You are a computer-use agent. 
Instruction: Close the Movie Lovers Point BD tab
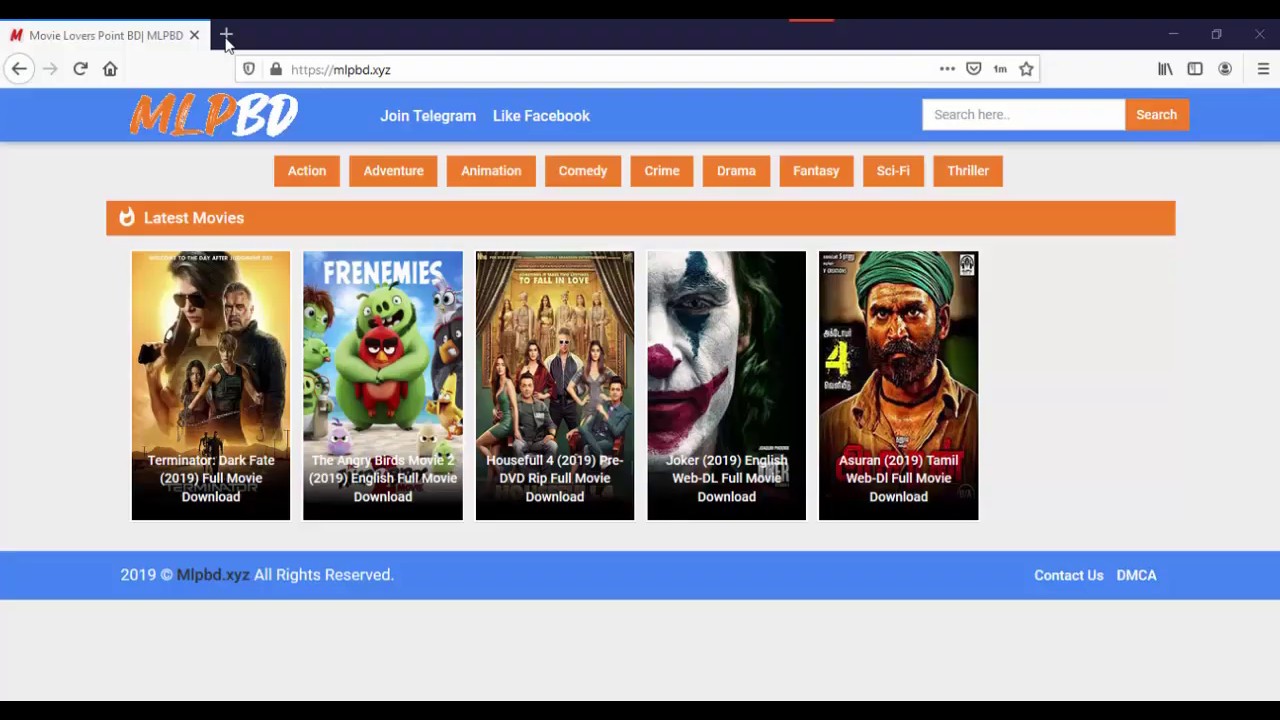tap(194, 35)
